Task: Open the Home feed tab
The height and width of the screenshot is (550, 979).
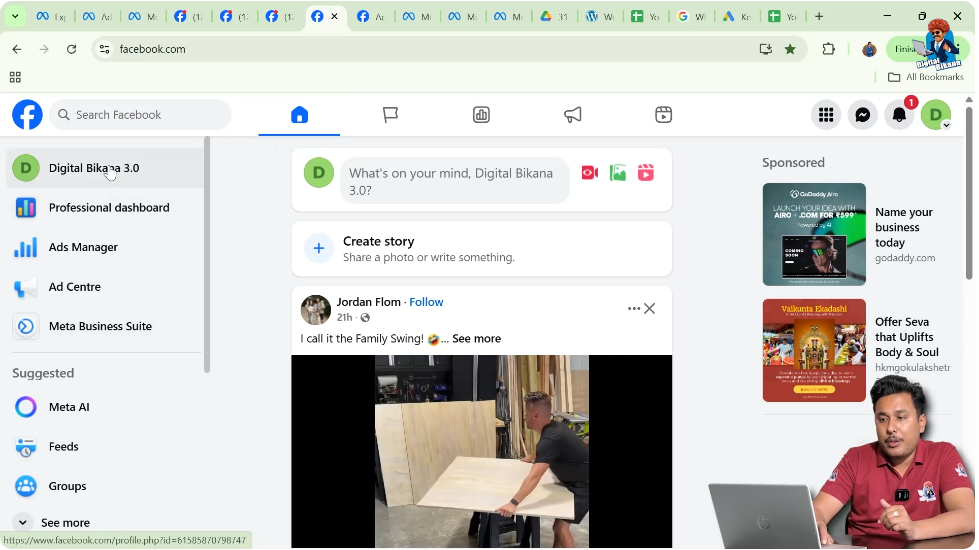Action: click(300, 115)
